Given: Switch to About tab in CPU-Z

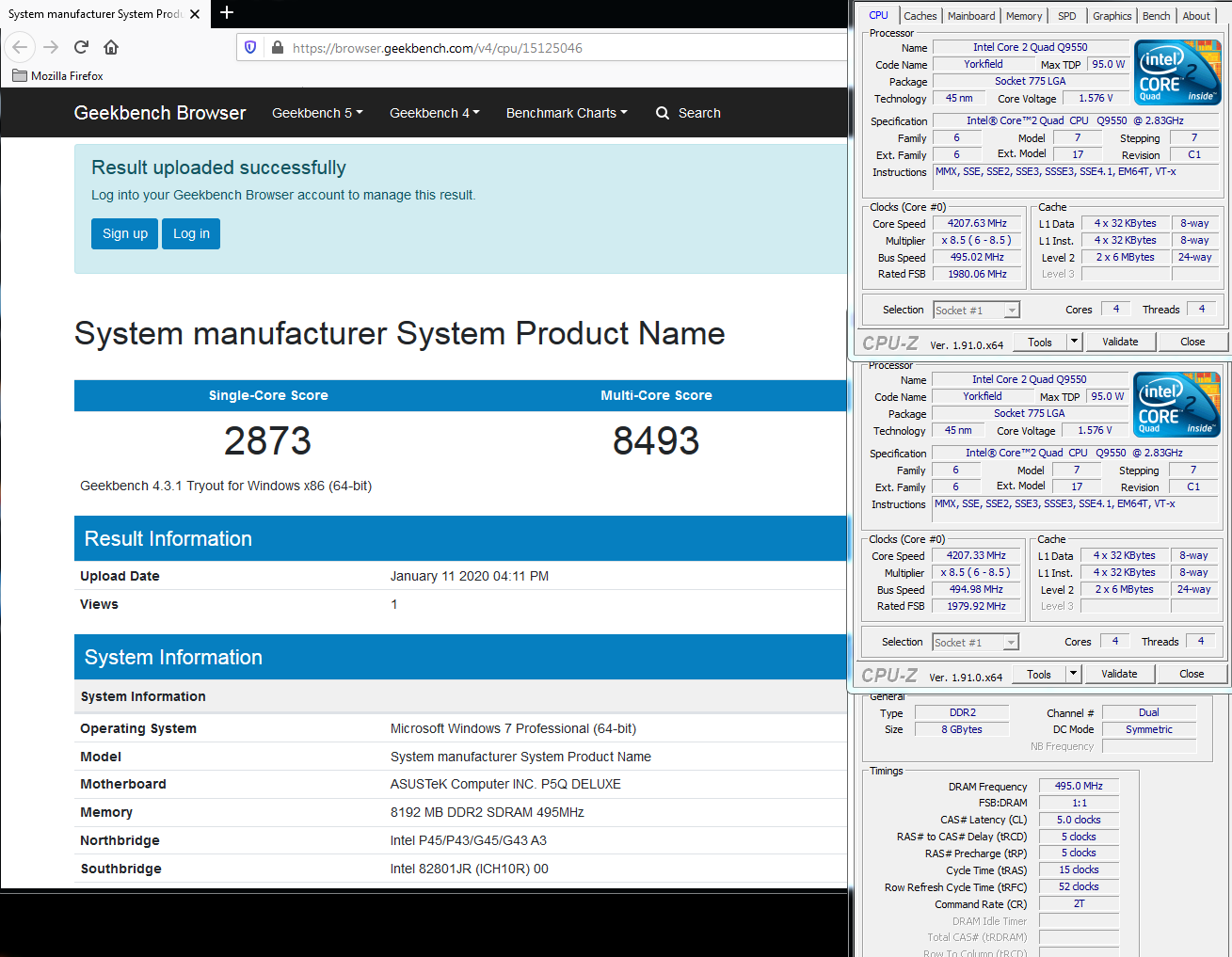Looking at the screenshot, I should tap(1196, 16).
